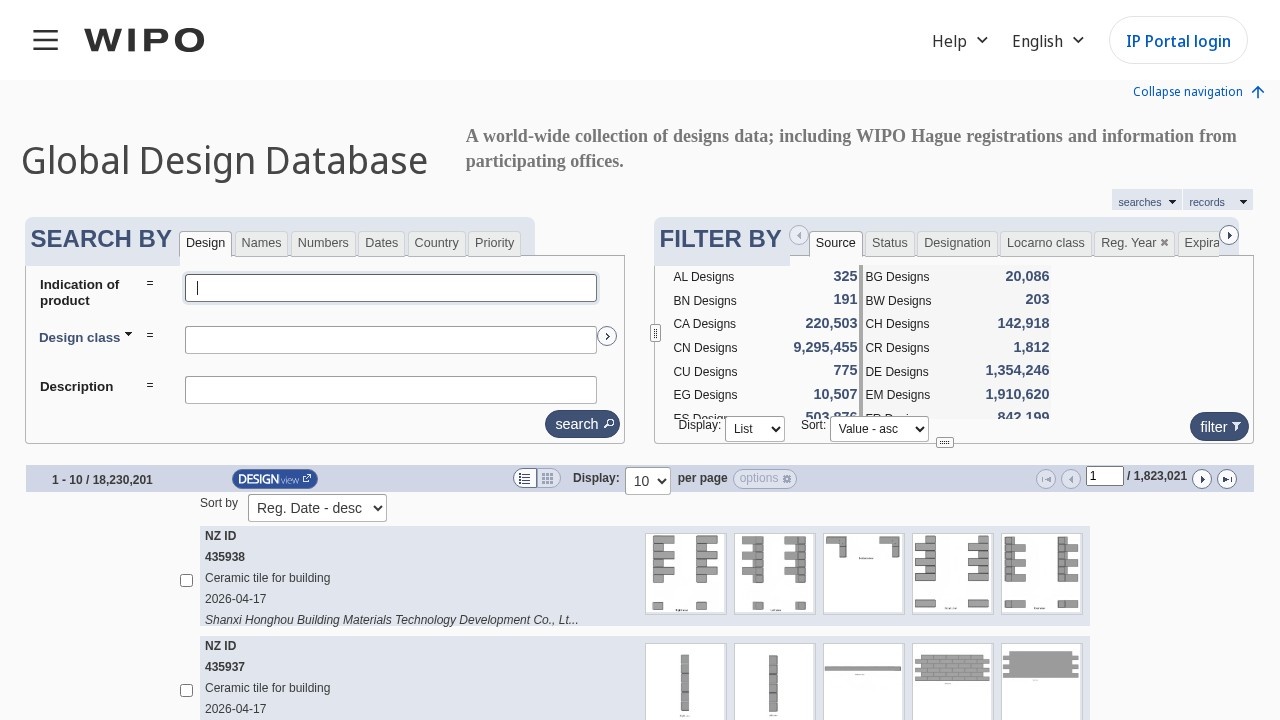Open the English language dropdown
This screenshot has width=1280, height=720.
click(x=1048, y=41)
